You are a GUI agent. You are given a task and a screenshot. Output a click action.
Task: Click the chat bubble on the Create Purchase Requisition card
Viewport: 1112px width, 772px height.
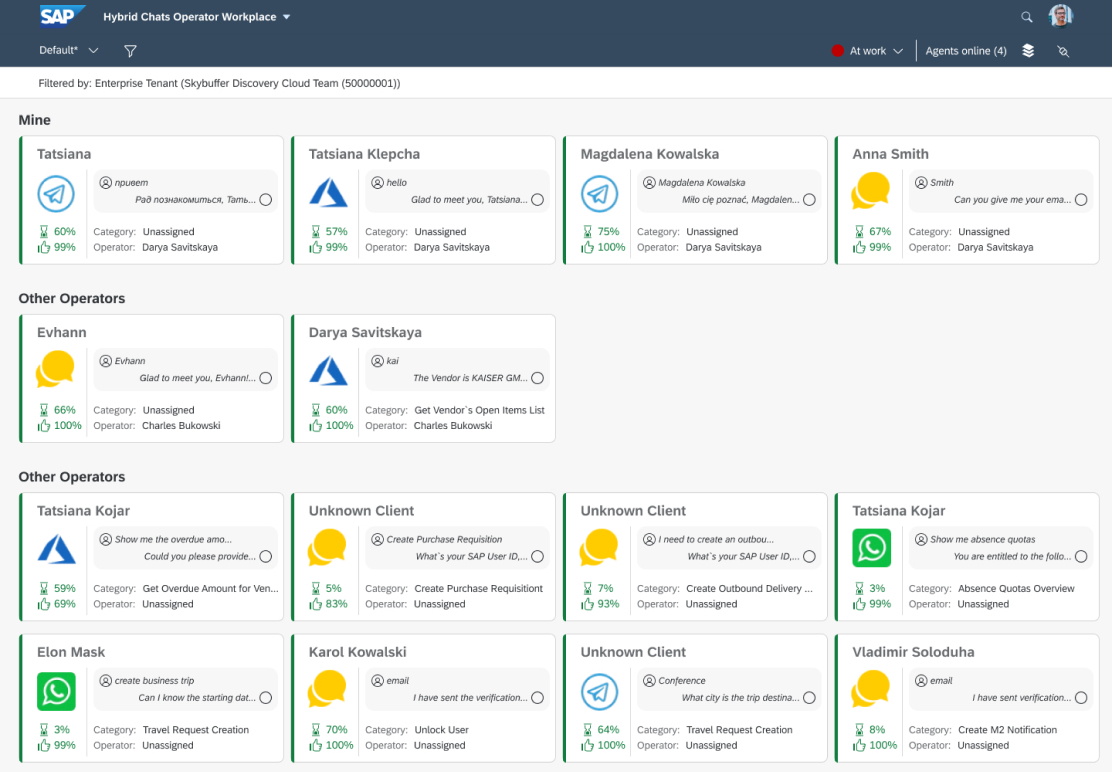[x=327, y=548]
